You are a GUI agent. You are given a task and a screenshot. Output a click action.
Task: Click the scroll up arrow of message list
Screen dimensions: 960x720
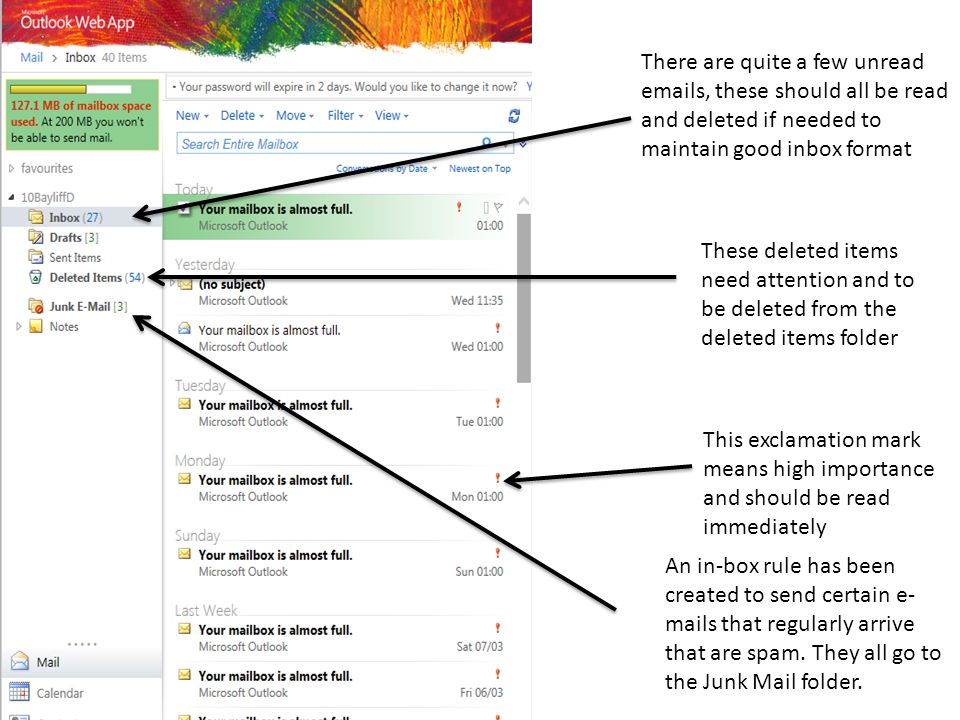click(x=523, y=201)
